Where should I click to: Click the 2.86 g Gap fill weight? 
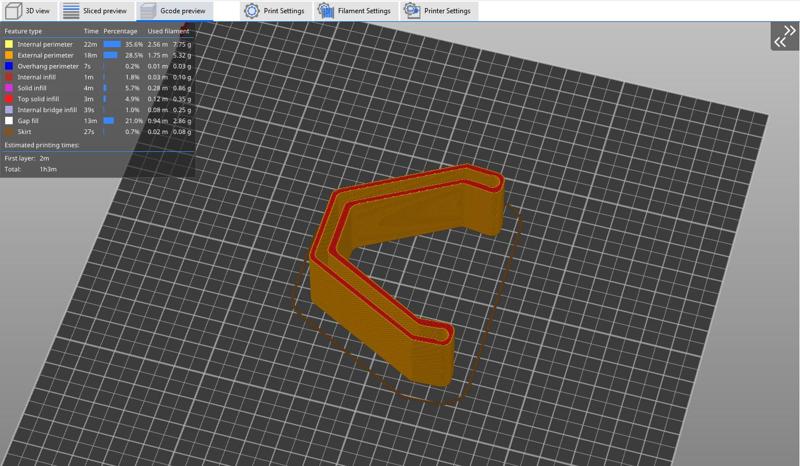182,121
